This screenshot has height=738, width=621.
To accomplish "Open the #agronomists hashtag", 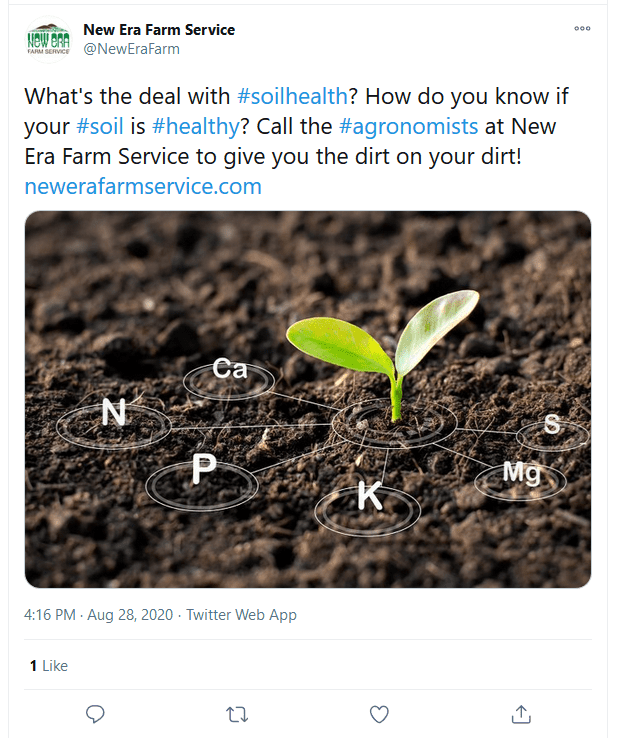I will click(409, 127).
